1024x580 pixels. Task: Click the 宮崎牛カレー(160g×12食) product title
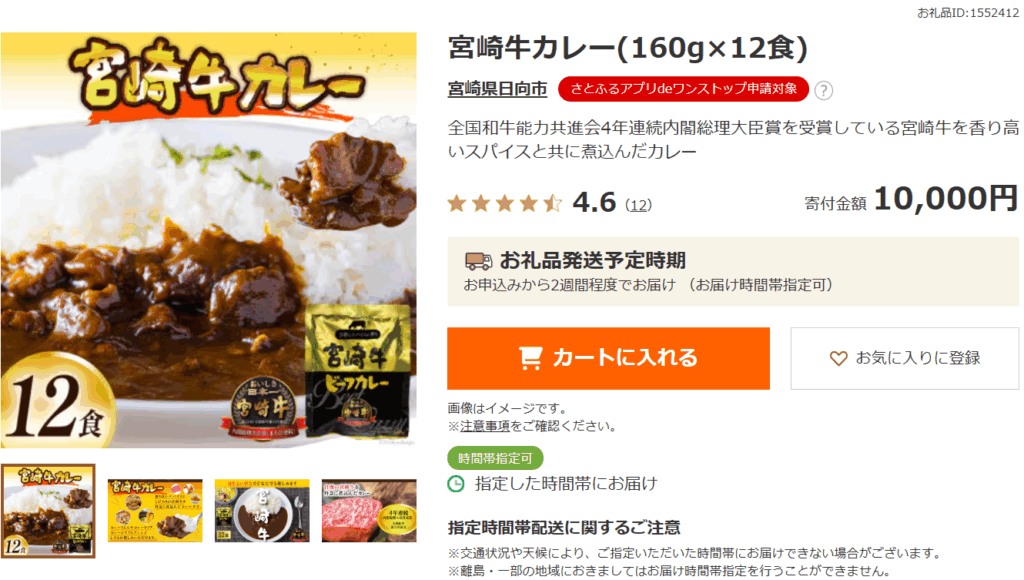coord(628,48)
